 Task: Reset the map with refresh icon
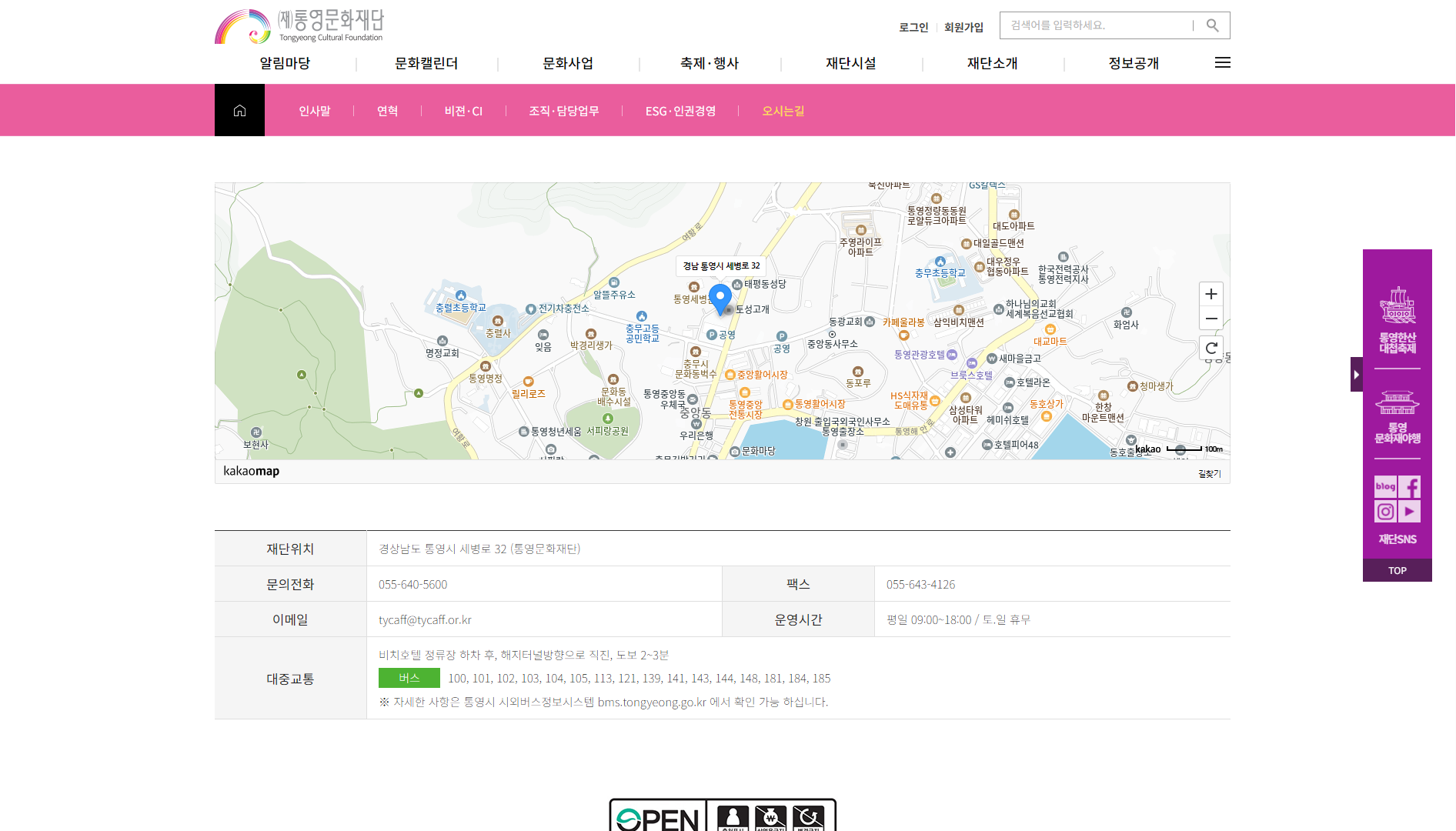1211,348
